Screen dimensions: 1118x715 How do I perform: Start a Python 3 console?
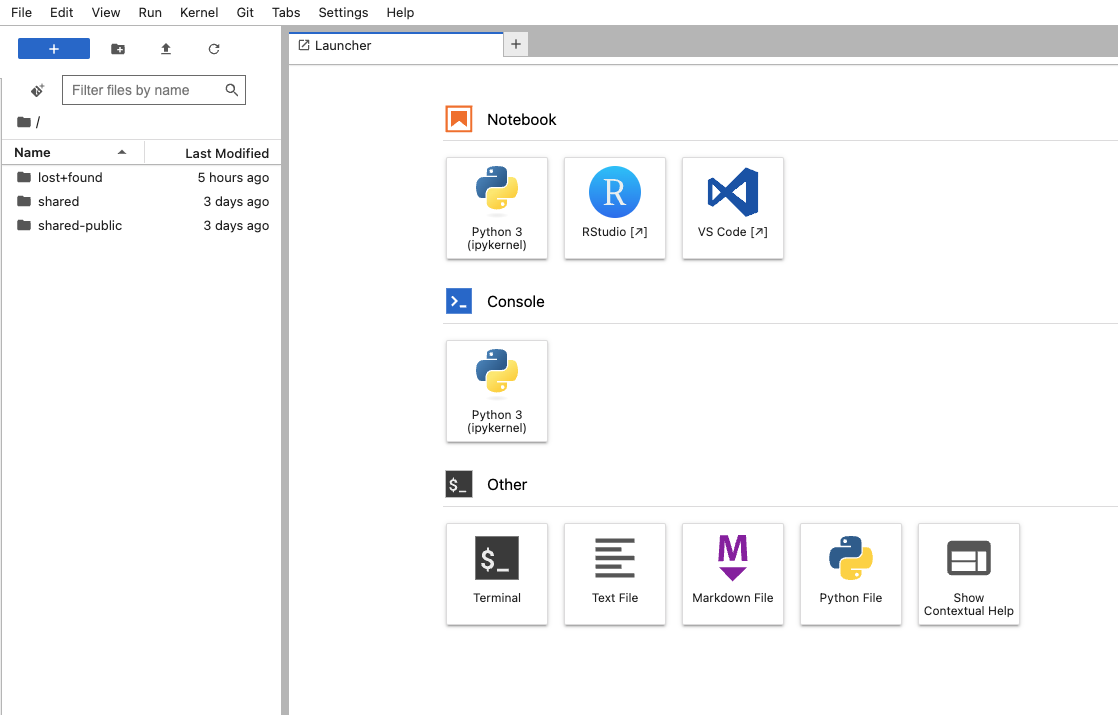pos(497,391)
